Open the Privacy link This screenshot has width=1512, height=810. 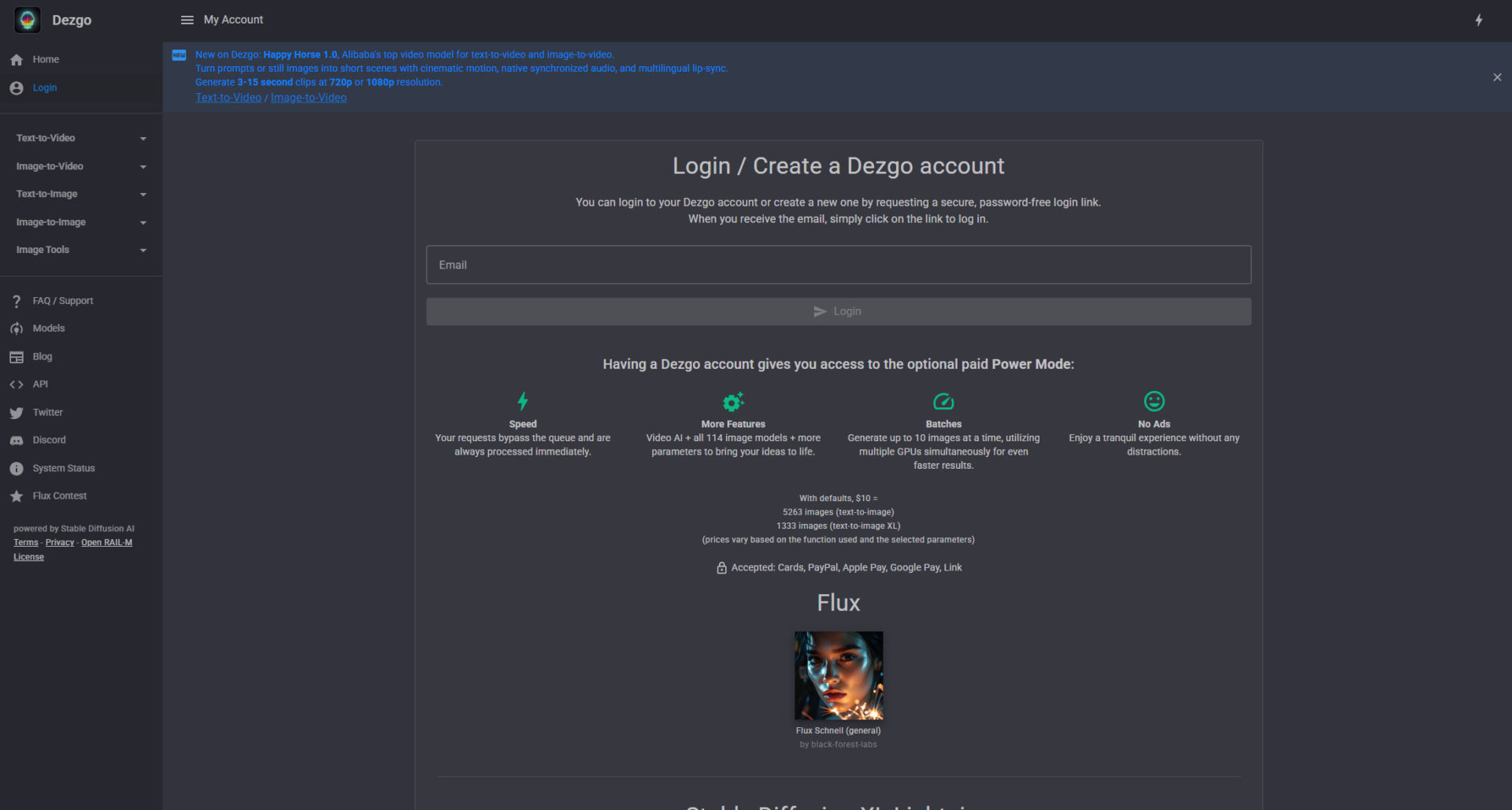point(60,543)
